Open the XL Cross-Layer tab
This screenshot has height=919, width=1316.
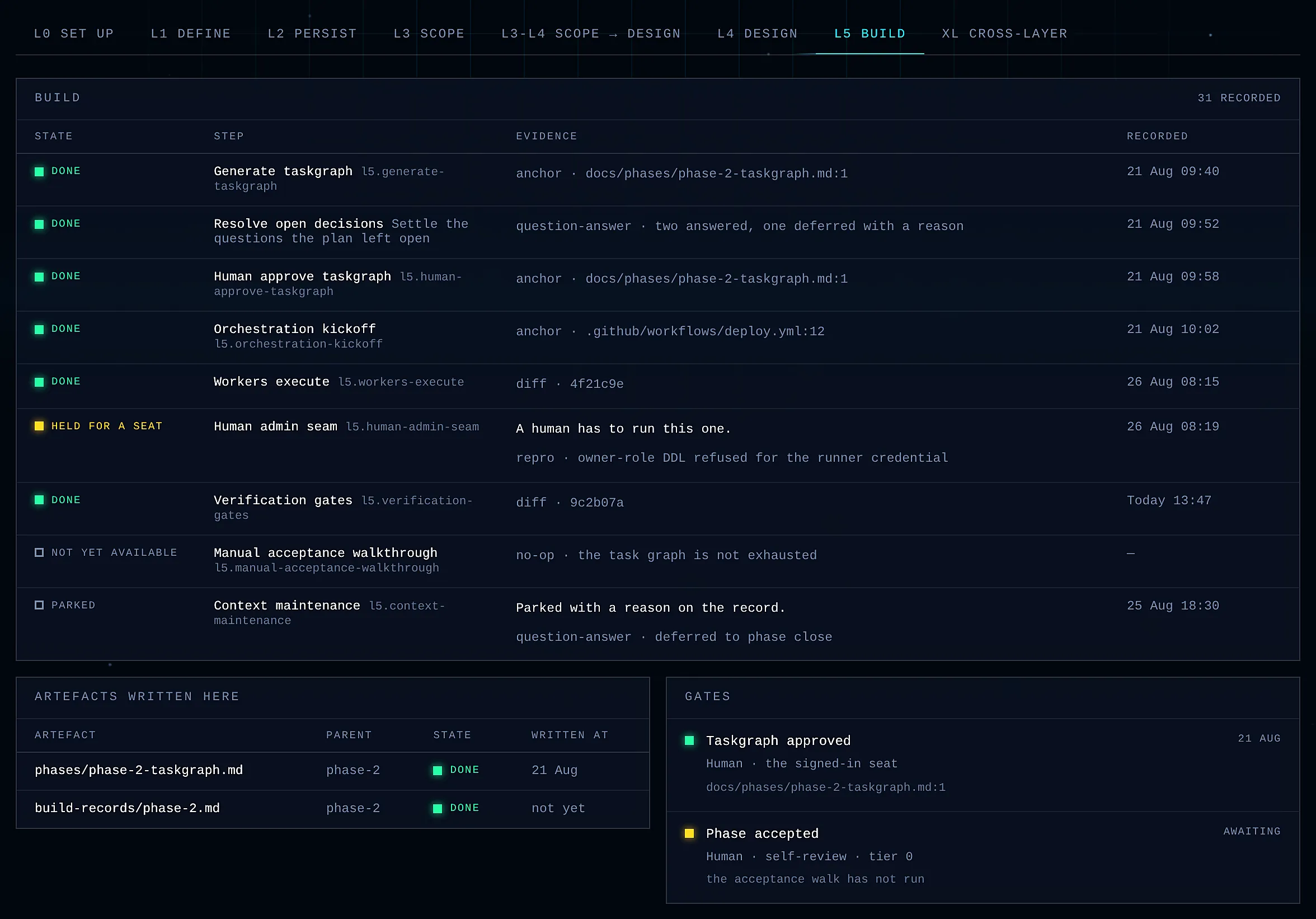pyautogui.click(x=1005, y=34)
